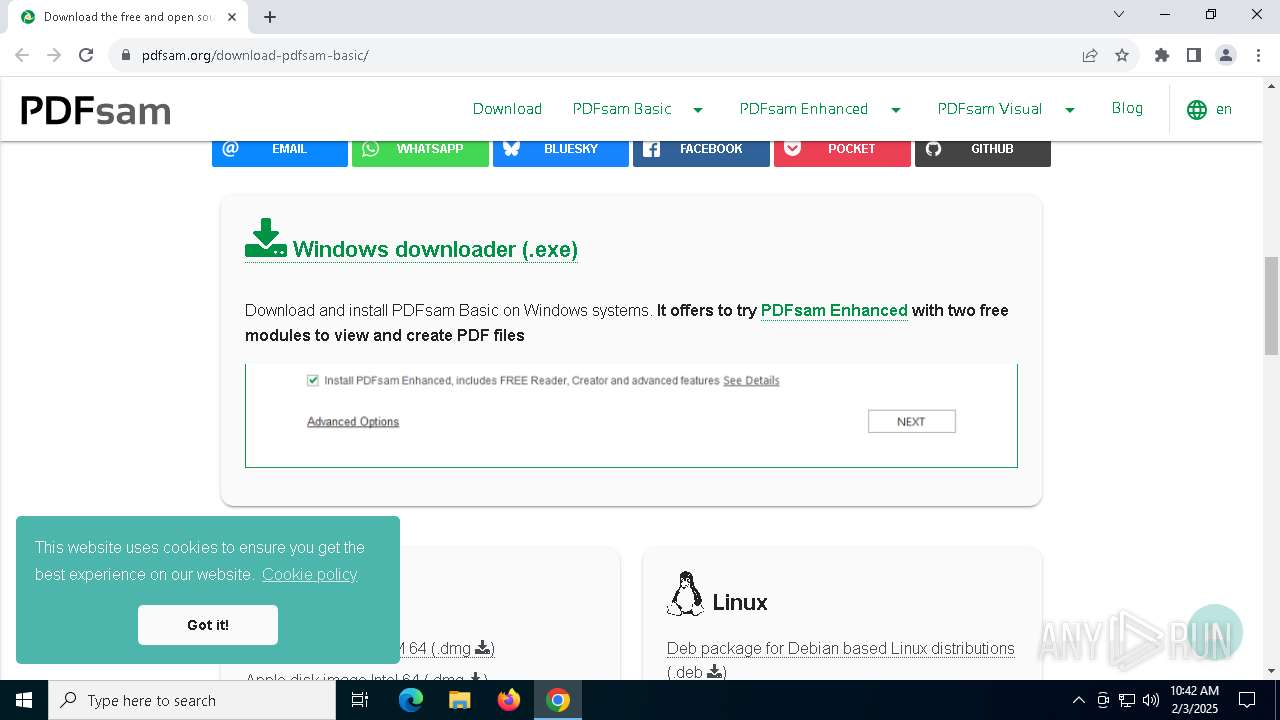Dismiss cookies with Got it! button
This screenshot has width=1280, height=720.
coord(208,625)
